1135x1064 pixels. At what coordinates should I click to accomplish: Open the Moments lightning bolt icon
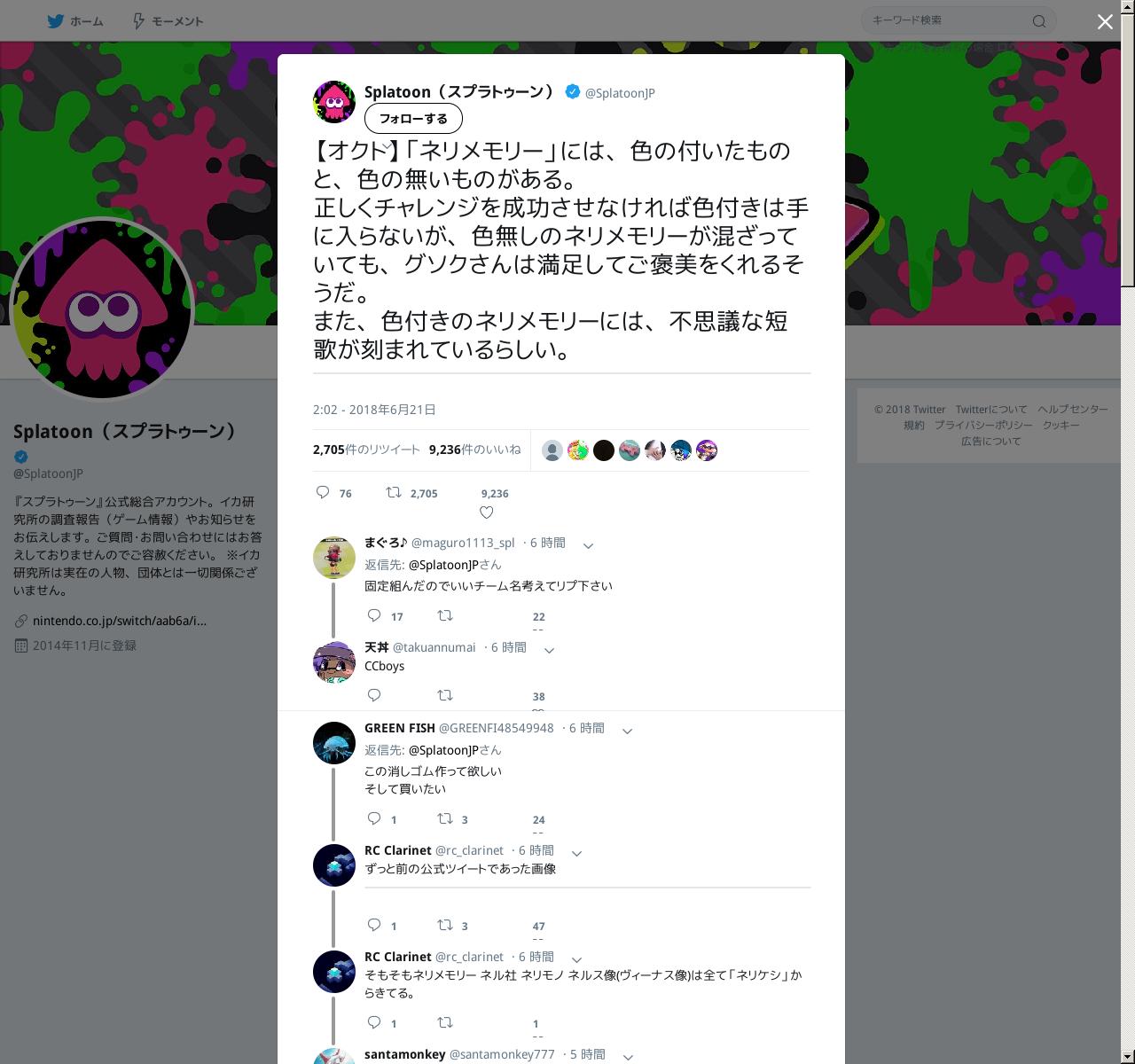138,20
